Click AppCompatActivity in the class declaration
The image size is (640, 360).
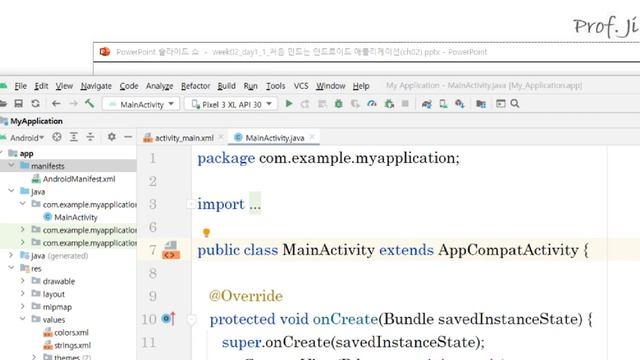[508, 250]
